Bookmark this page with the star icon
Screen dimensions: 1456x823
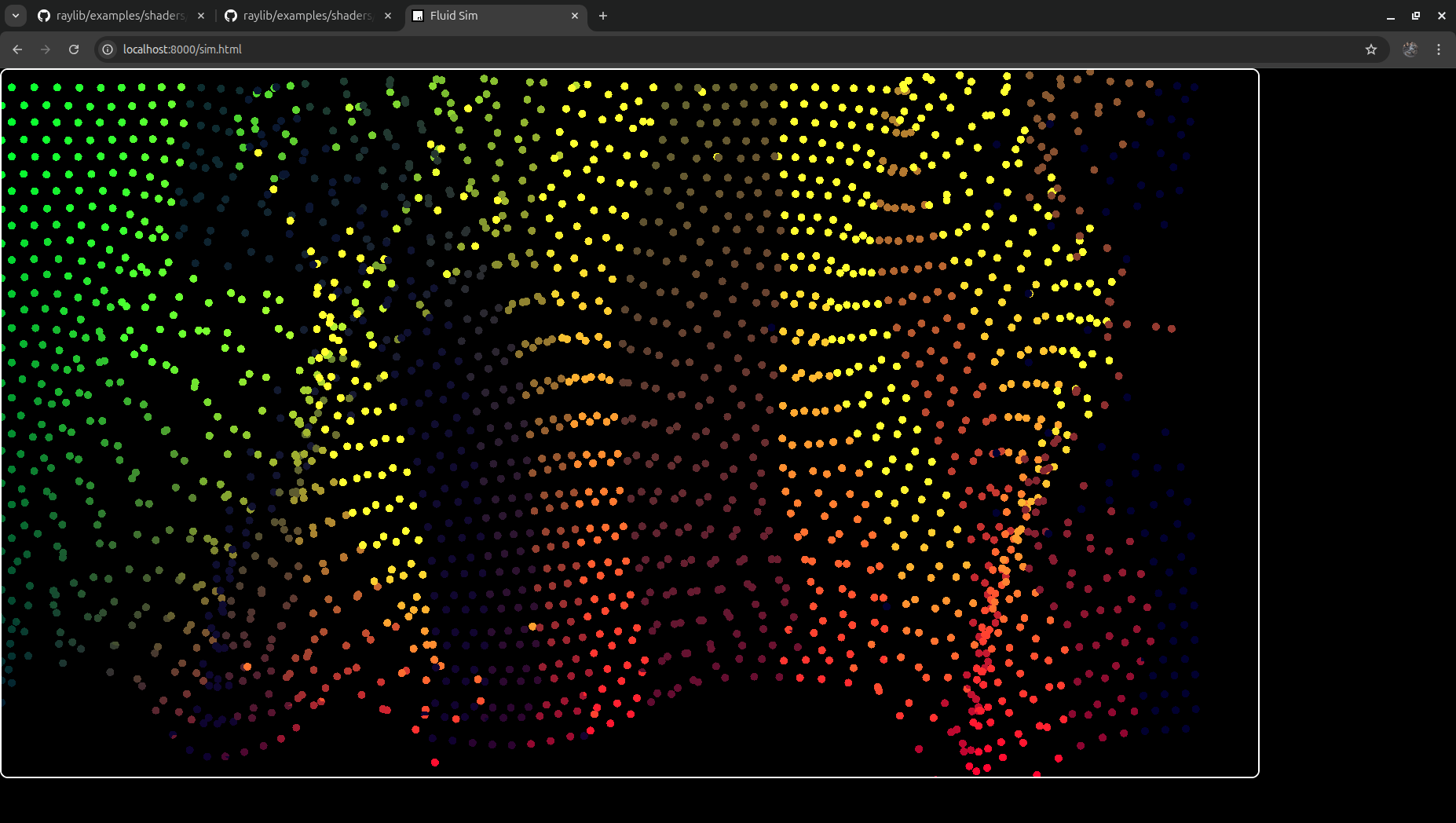[1371, 49]
